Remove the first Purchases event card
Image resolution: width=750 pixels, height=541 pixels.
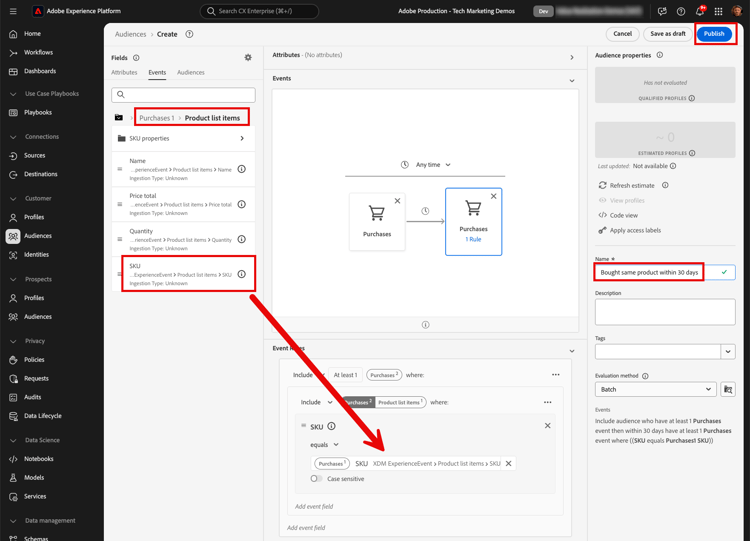[397, 201]
